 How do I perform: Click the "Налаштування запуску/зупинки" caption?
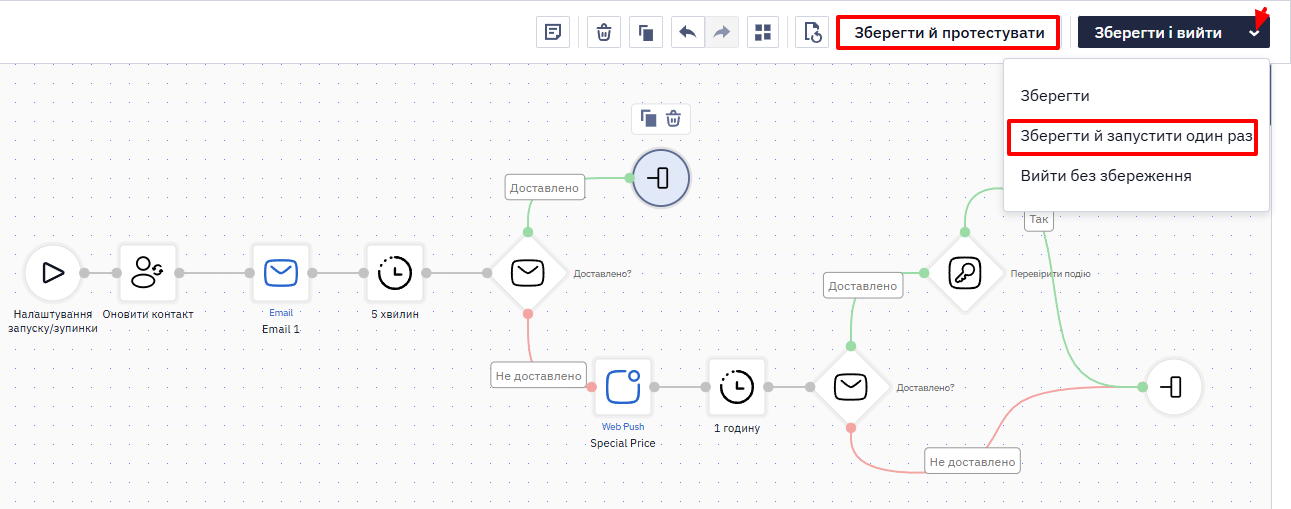[x=53, y=321]
